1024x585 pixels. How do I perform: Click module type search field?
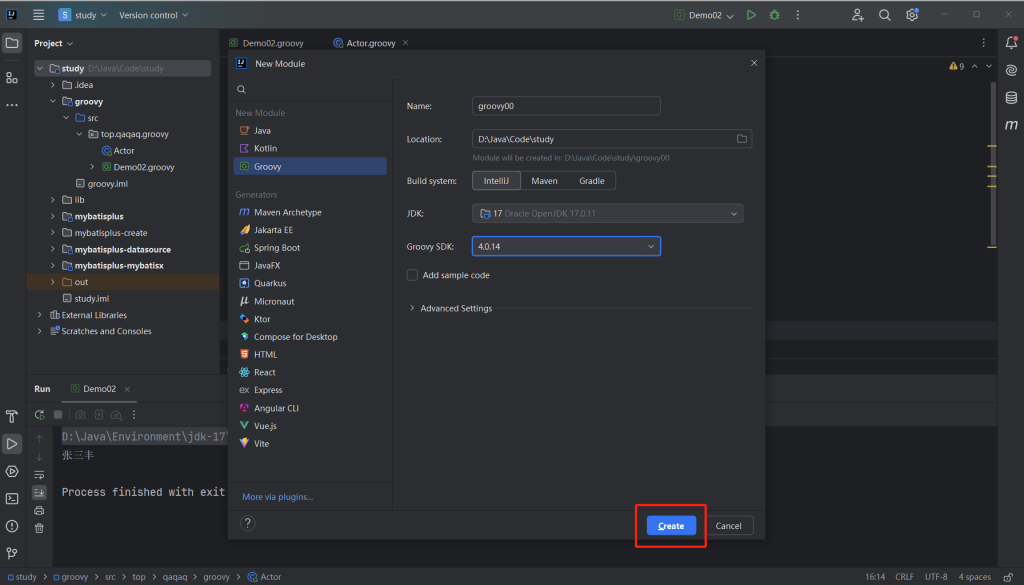point(310,89)
